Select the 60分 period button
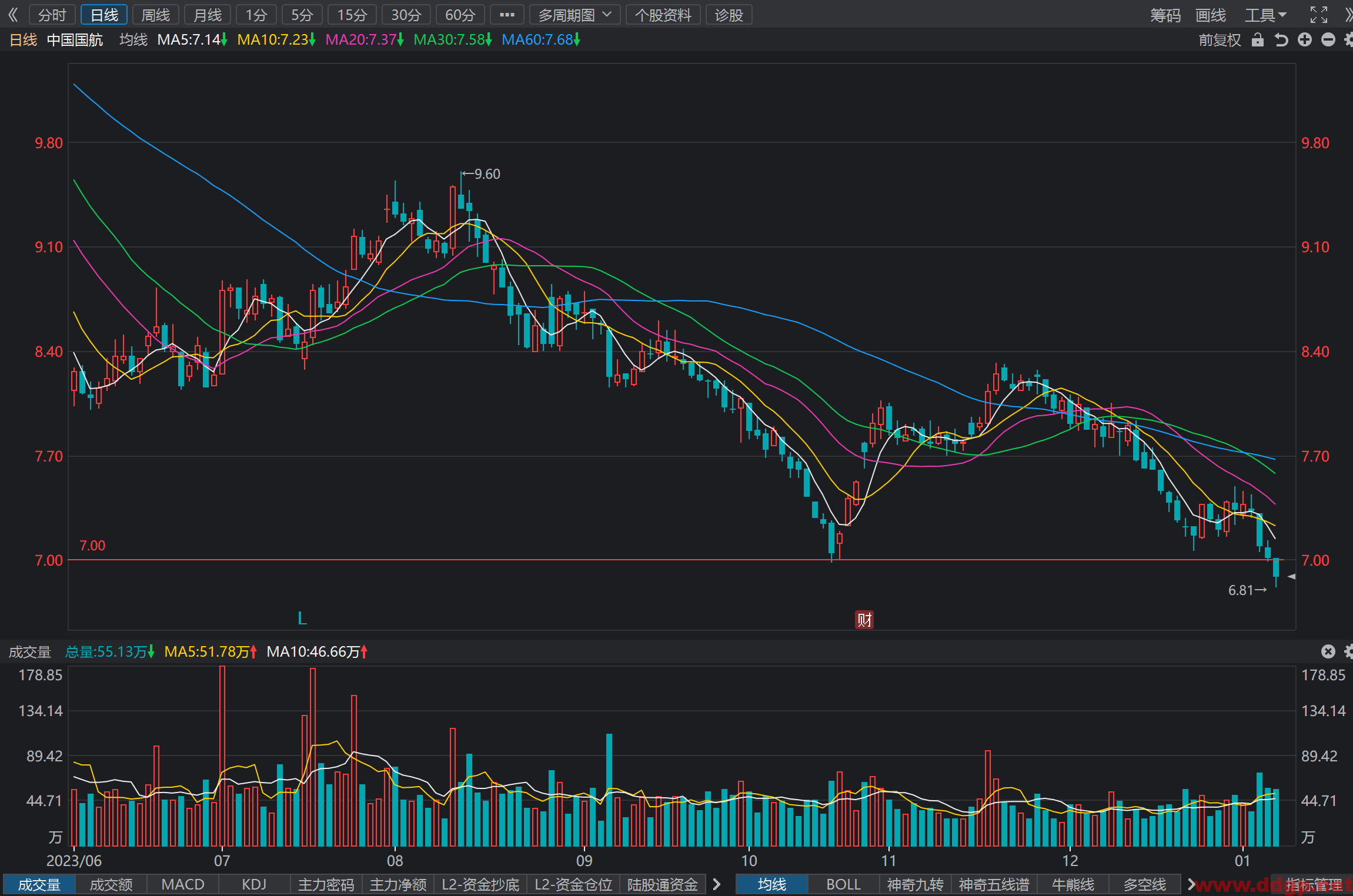1353x896 pixels. pyautogui.click(x=460, y=15)
